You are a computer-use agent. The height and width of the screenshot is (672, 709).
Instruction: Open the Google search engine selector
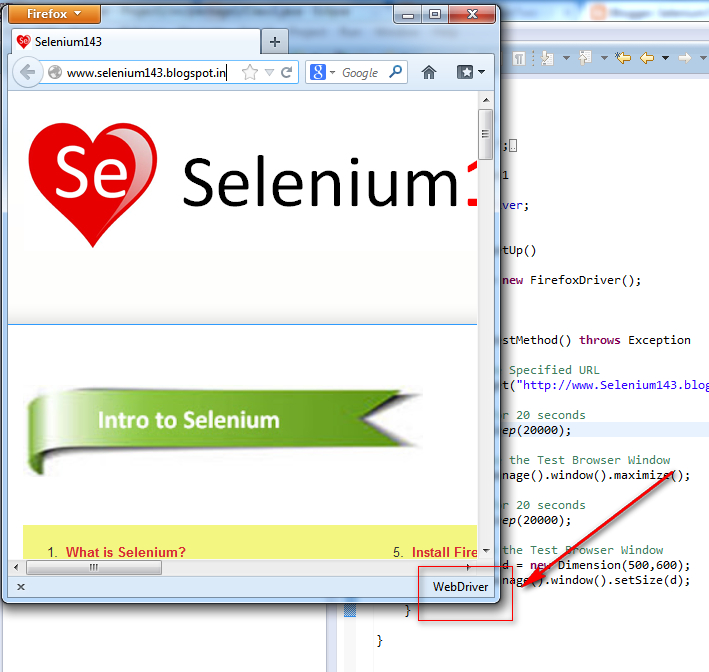click(322, 72)
